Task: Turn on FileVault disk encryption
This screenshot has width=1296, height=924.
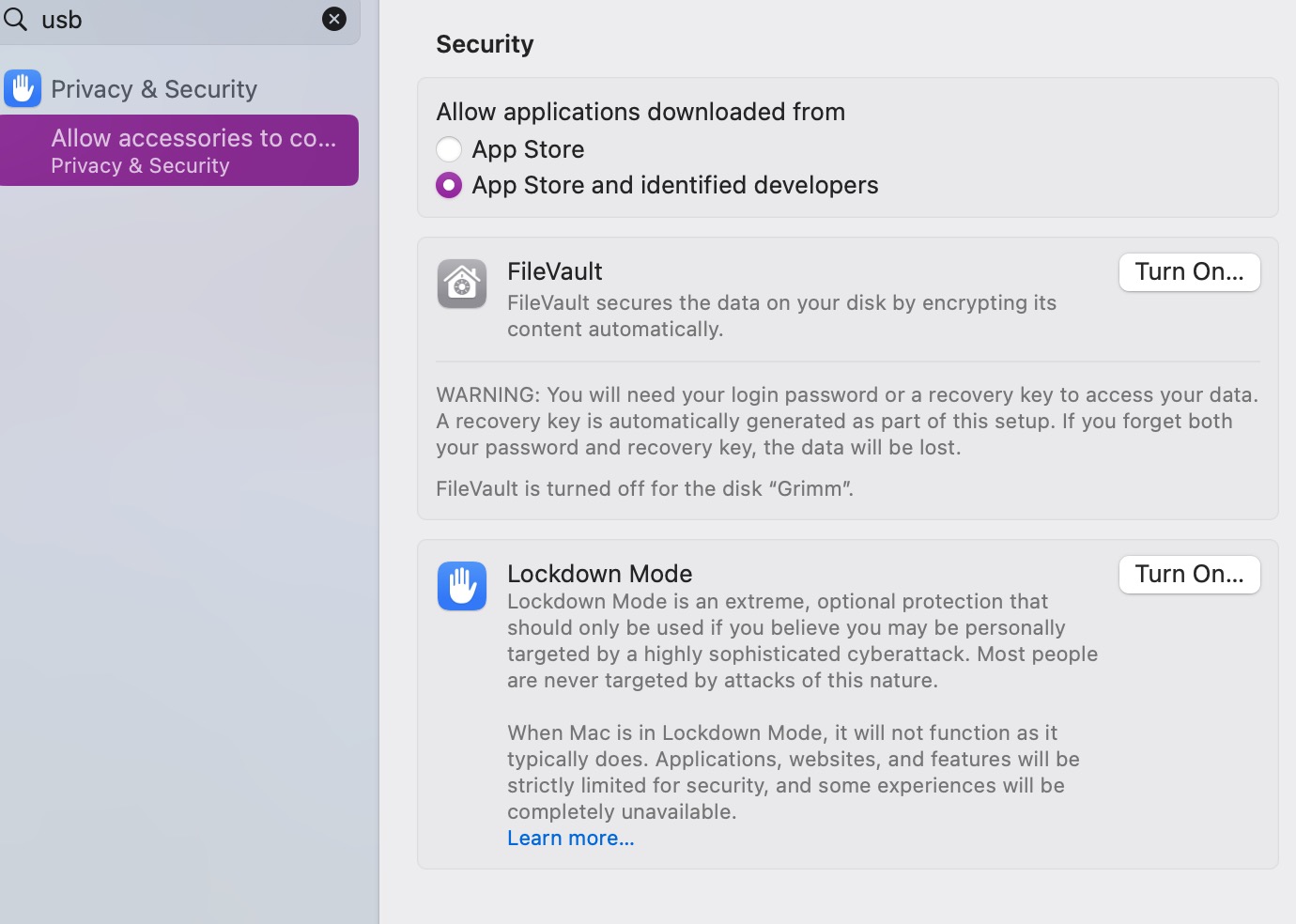Action: pos(1189,272)
